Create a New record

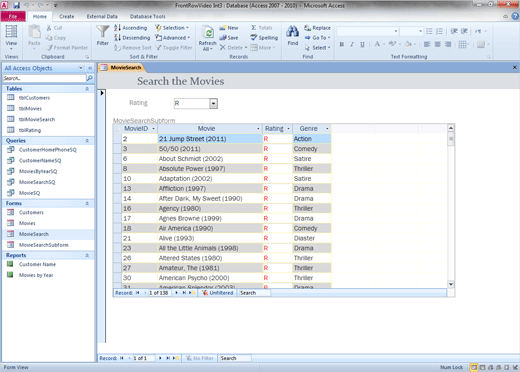pos(229,28)
